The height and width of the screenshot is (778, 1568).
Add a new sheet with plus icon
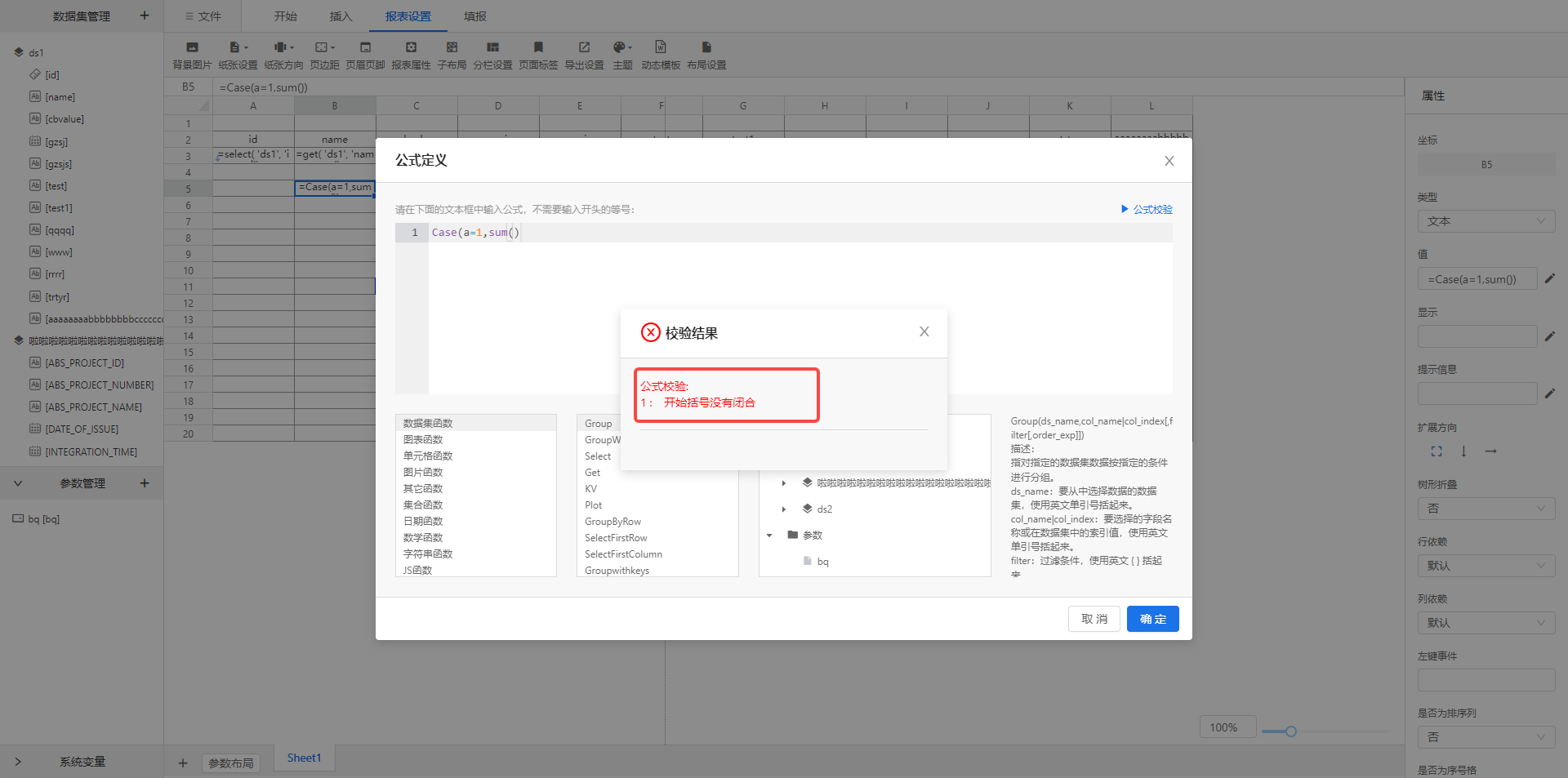tap(183, 763)
